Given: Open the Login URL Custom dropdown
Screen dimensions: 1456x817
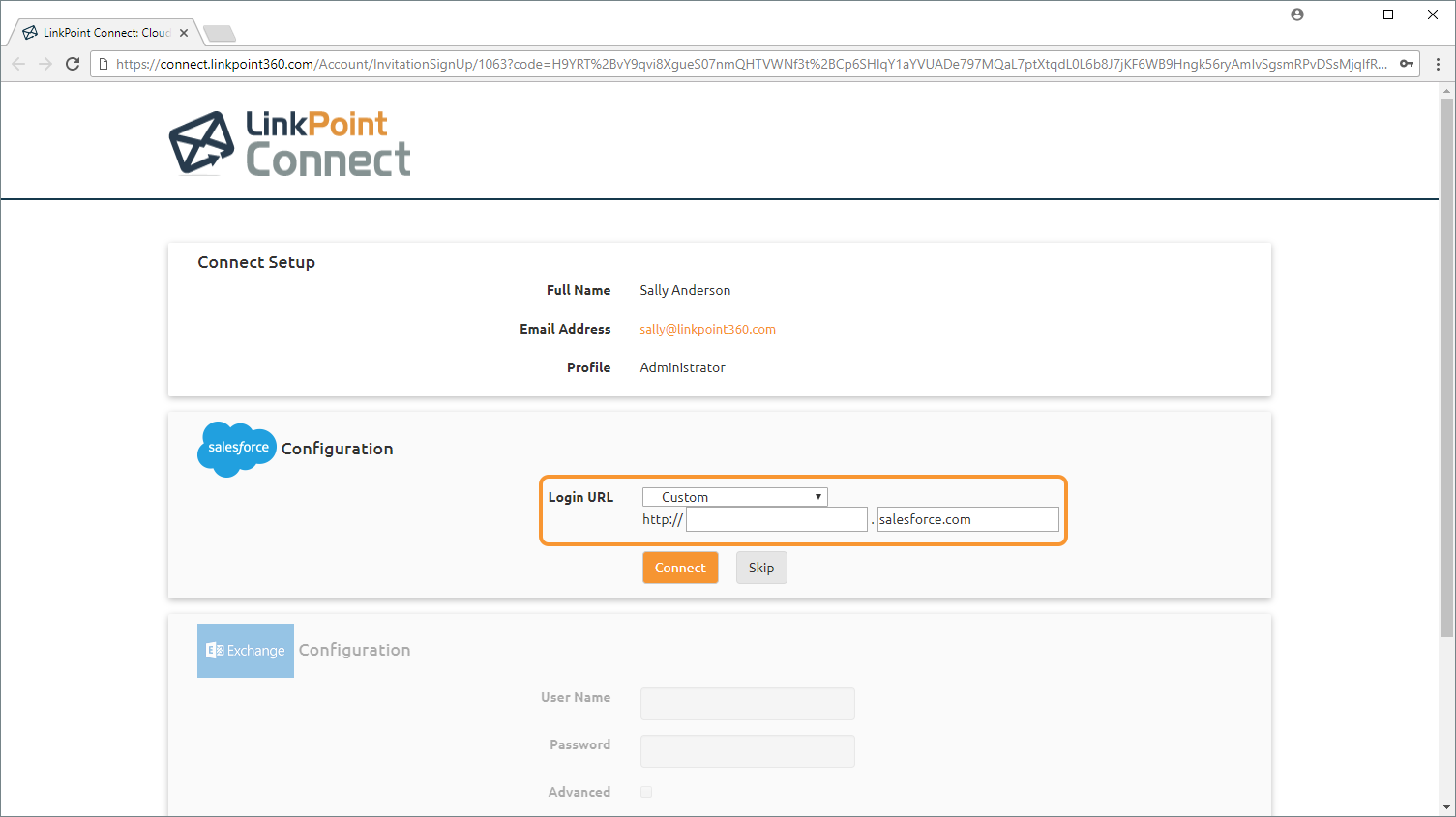Looking at the screenshot, I should click(735, 497).
